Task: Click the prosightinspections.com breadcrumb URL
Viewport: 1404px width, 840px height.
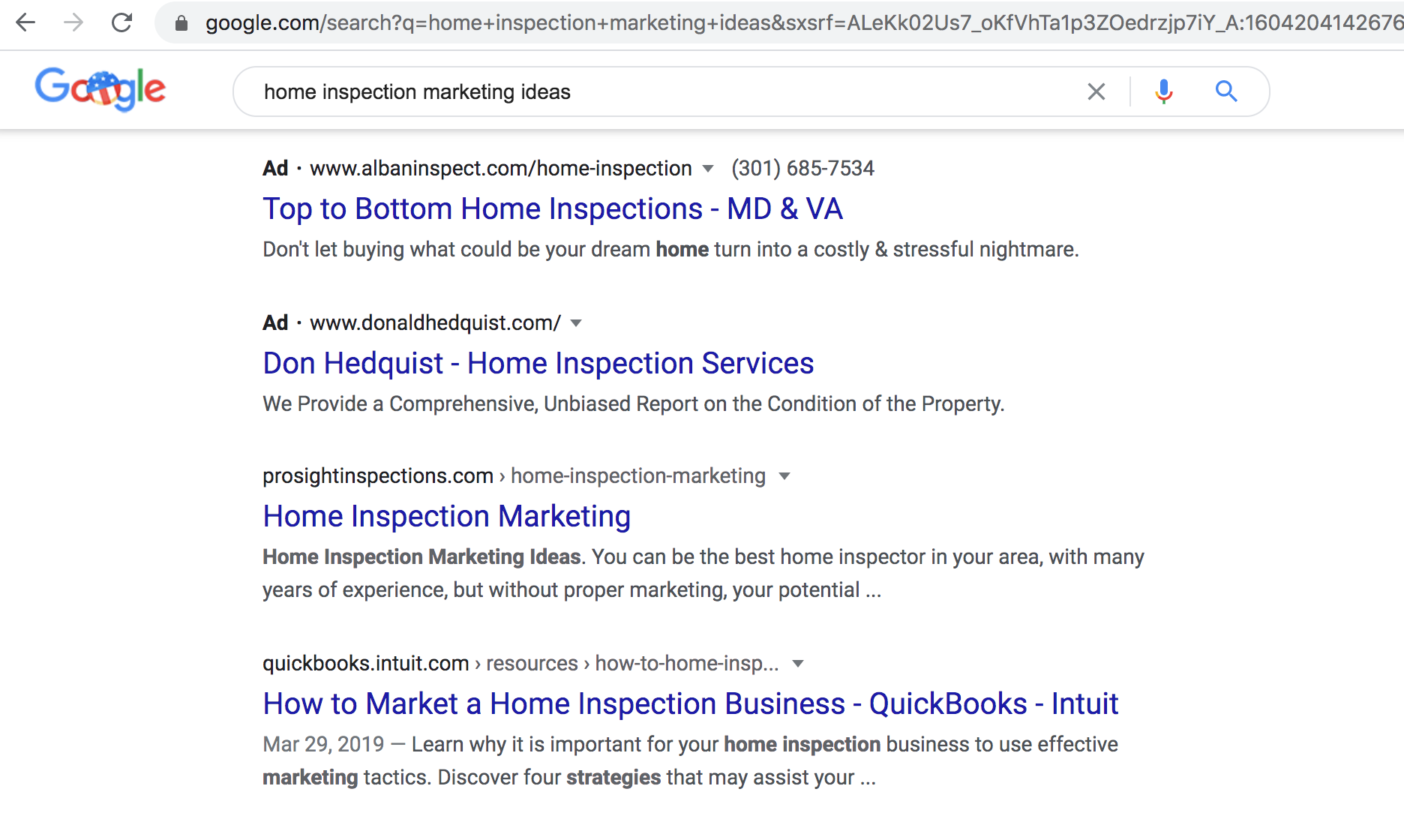Action: pyautogui.click(x=514, y=476)
